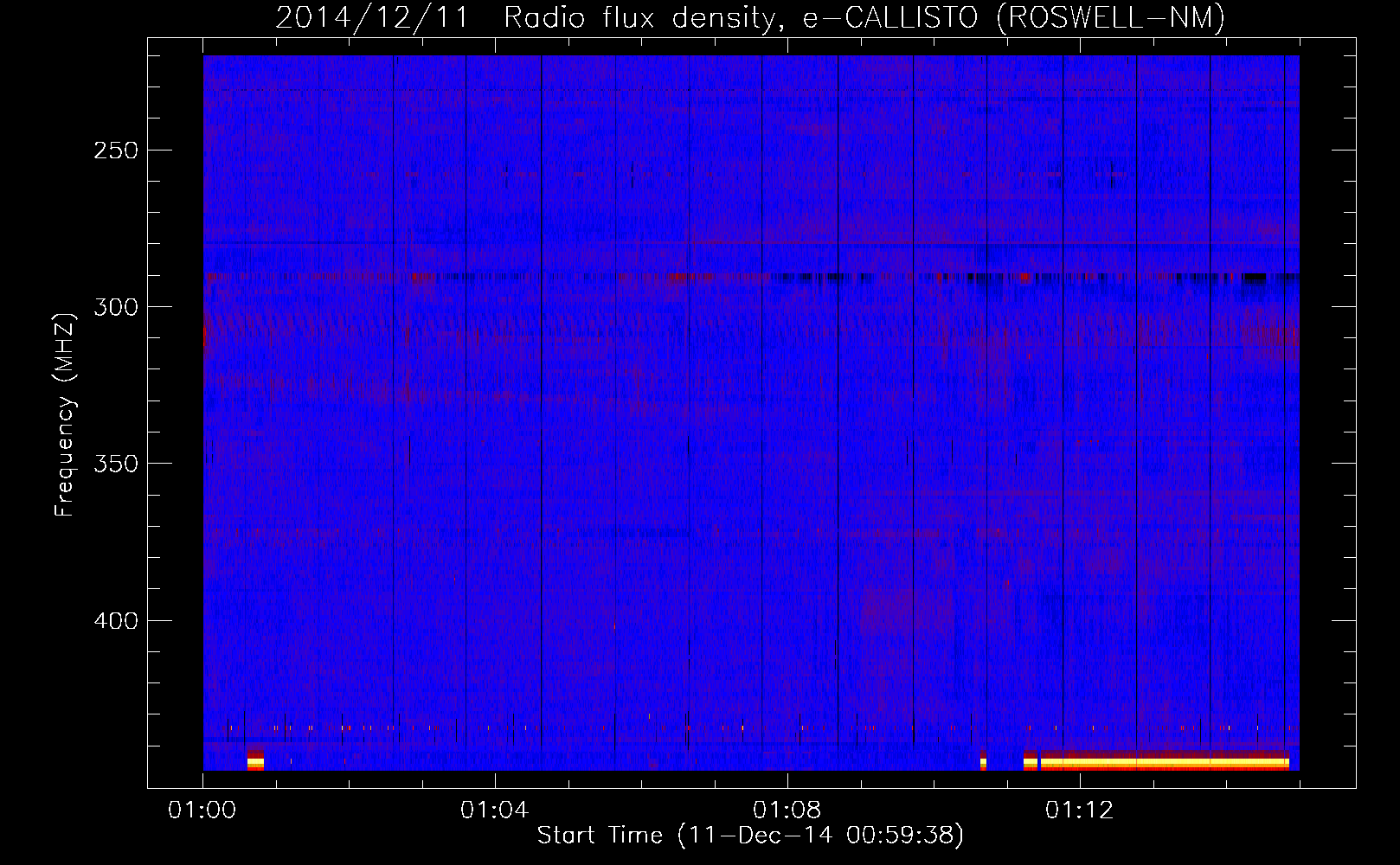Click the '01:12' time tick label
Screen dimensions: 1400x865
click(1080, 810)
